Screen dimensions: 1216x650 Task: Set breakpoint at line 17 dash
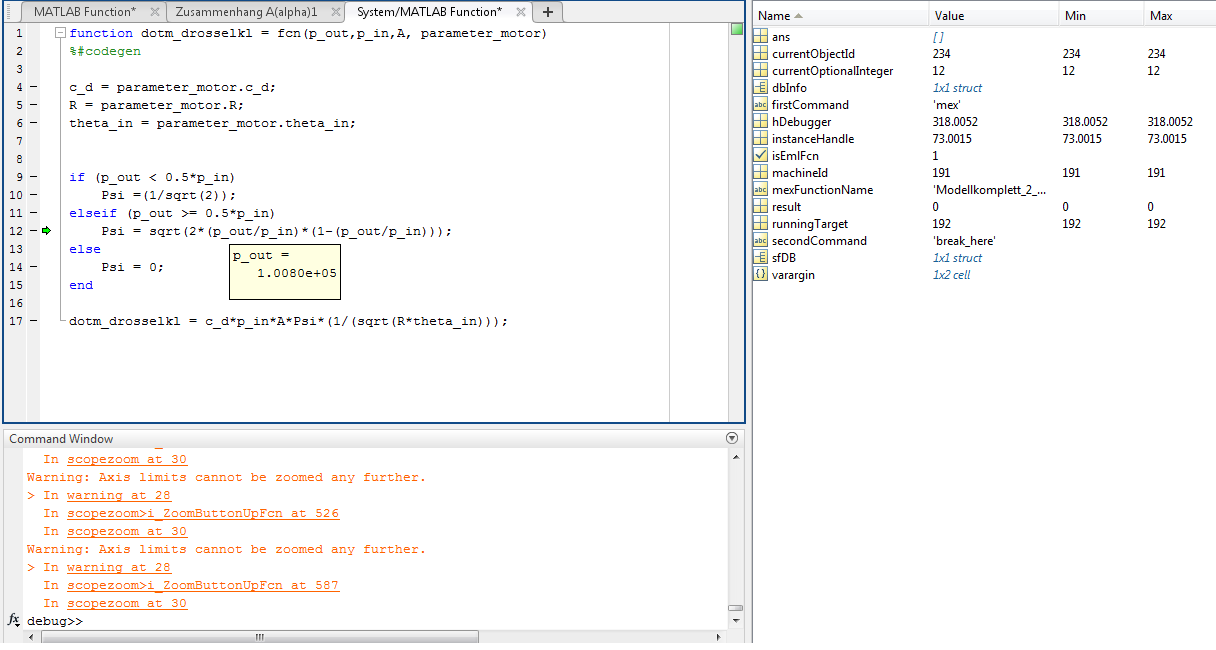pyautogui.click(x=32, y=321)
